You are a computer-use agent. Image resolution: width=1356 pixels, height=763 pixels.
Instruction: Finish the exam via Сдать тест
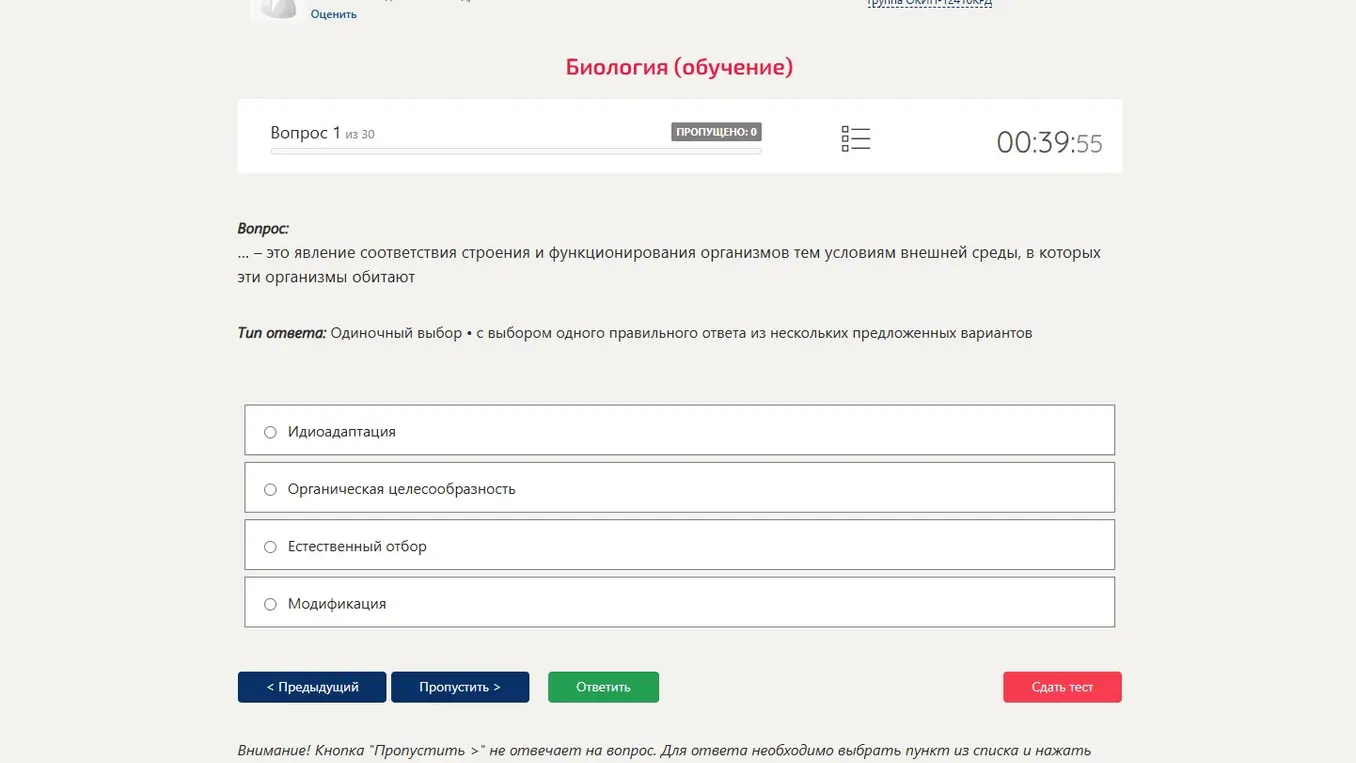coord(1062,687)
